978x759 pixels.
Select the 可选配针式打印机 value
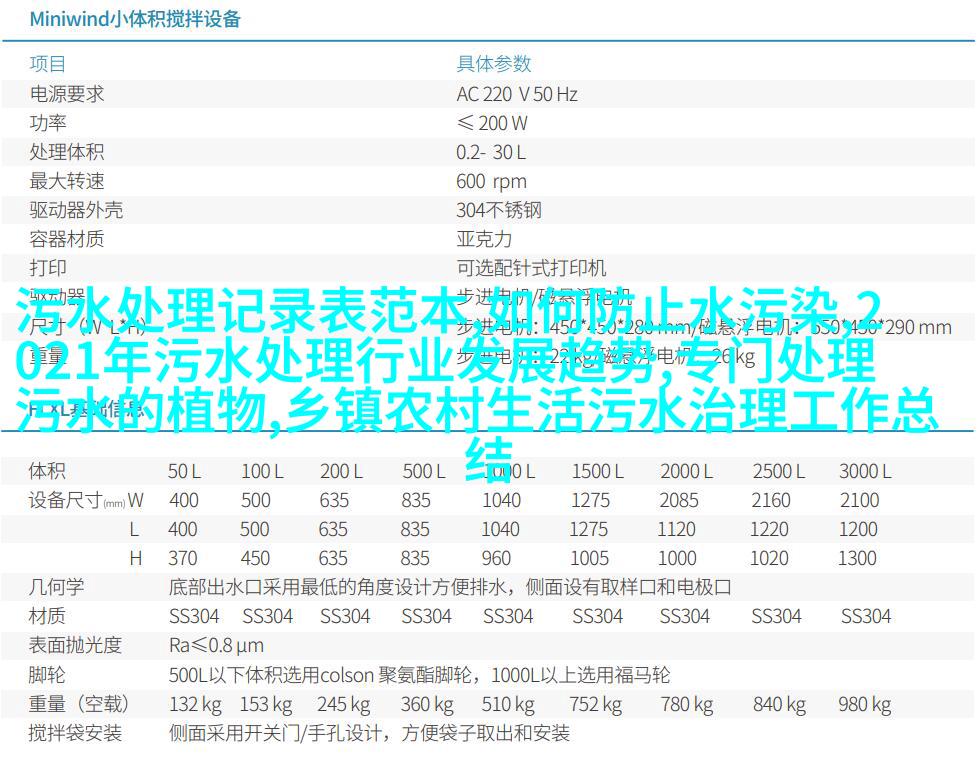click(x=531, y=268)
